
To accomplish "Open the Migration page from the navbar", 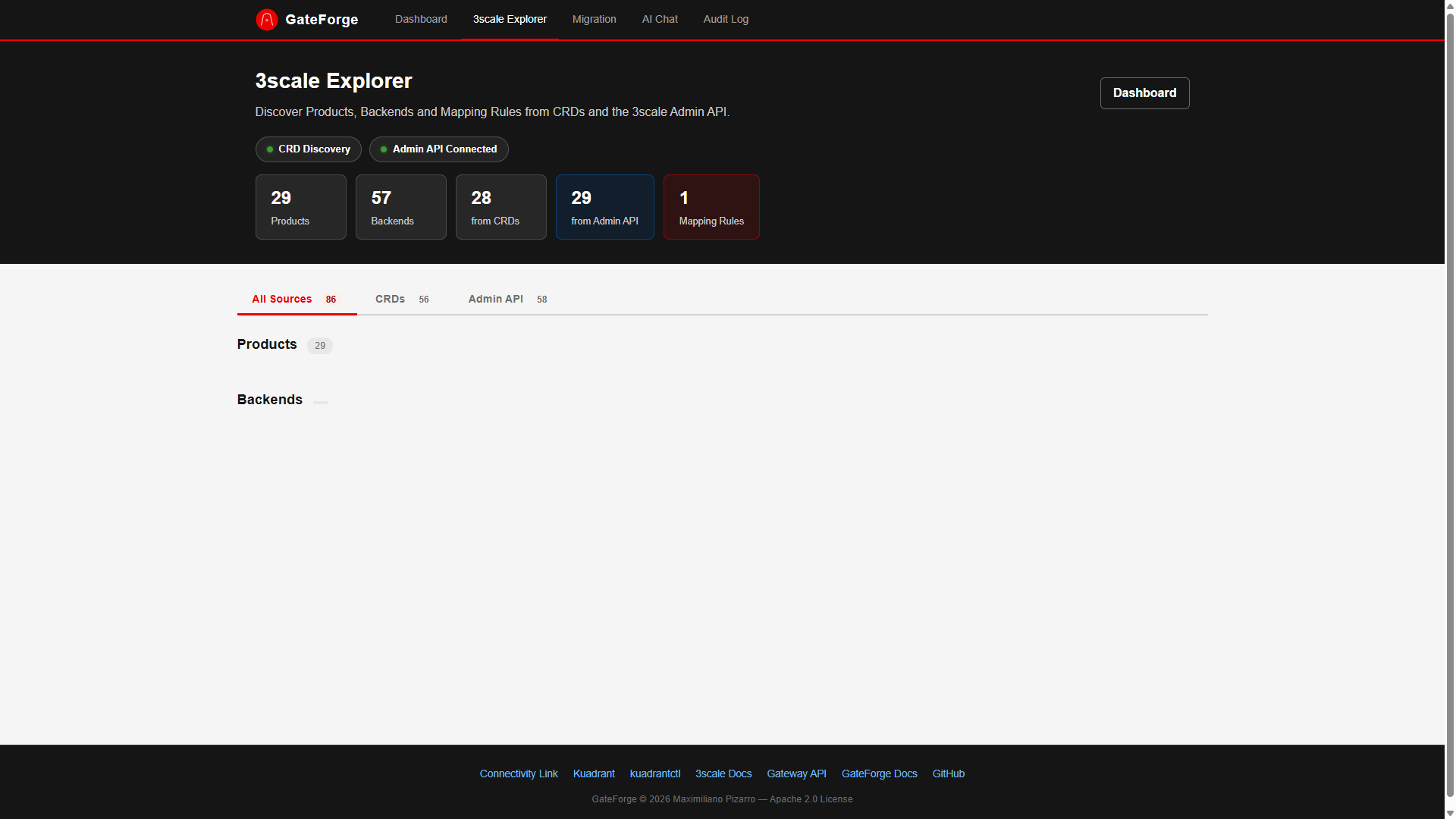I will (594, 19).
